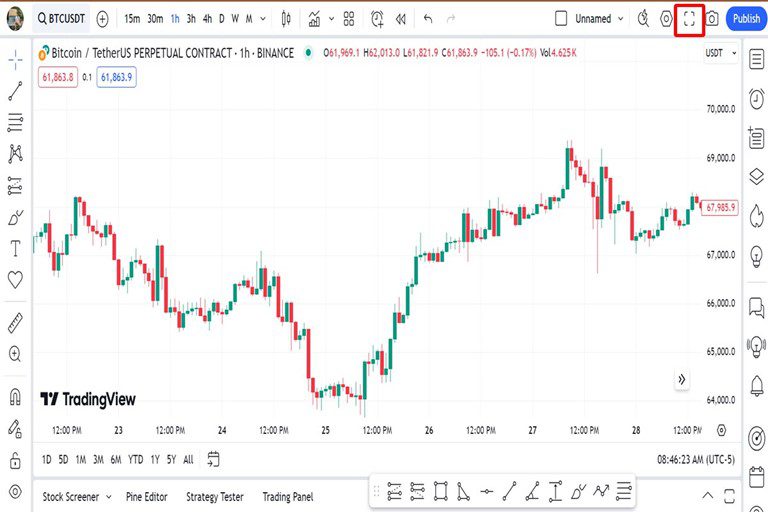The height and width of the screenshot is (512, 768).
Task: Select the 3h timeframe
Action: 191,19
